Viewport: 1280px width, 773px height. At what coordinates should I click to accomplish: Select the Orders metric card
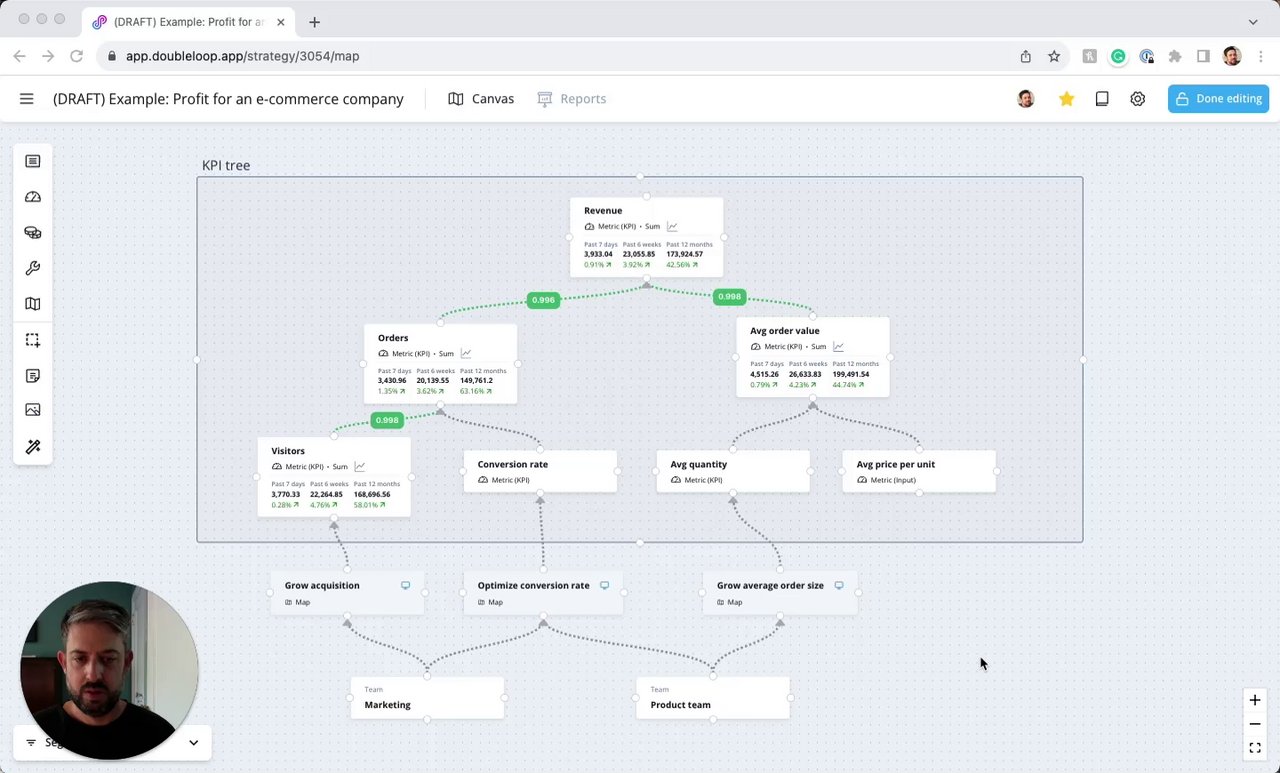(x=441, y=364)
